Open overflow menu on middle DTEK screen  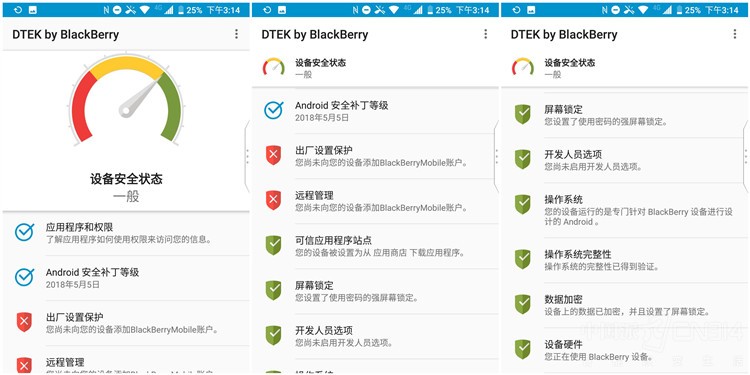pos(485,34)
